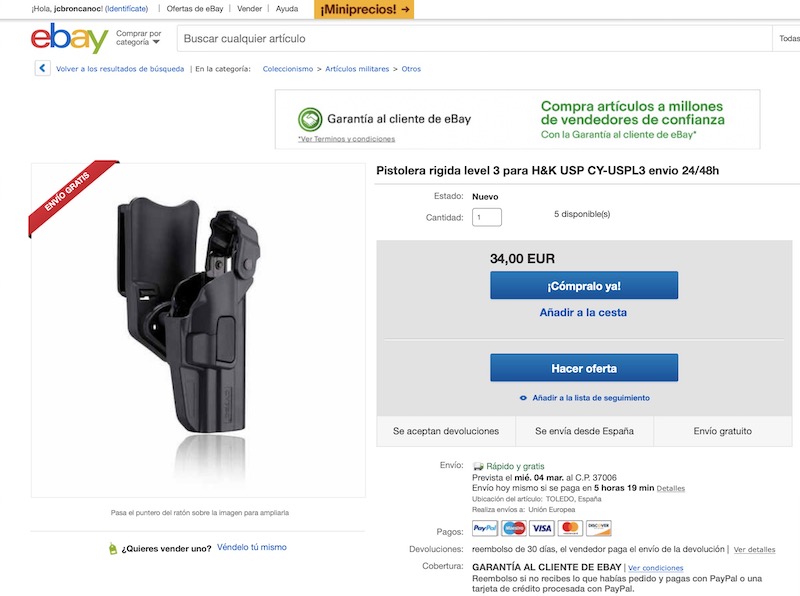Open the Ayuda menu item
This screenshot has width=800, height=596.
click(287, 9)
